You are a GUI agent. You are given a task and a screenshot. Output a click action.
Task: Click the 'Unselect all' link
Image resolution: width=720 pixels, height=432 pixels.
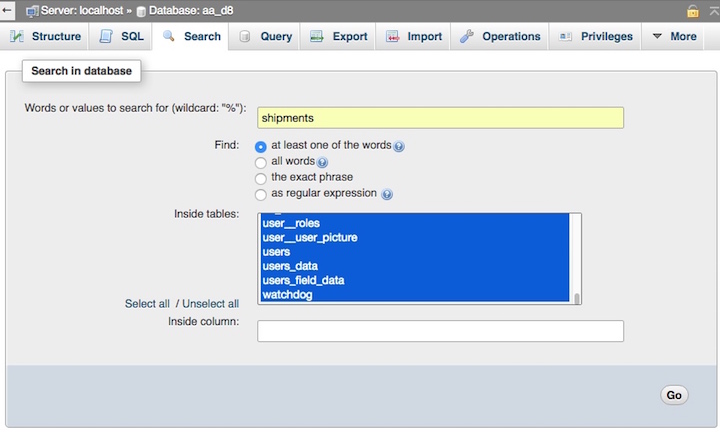click(210, 304)
